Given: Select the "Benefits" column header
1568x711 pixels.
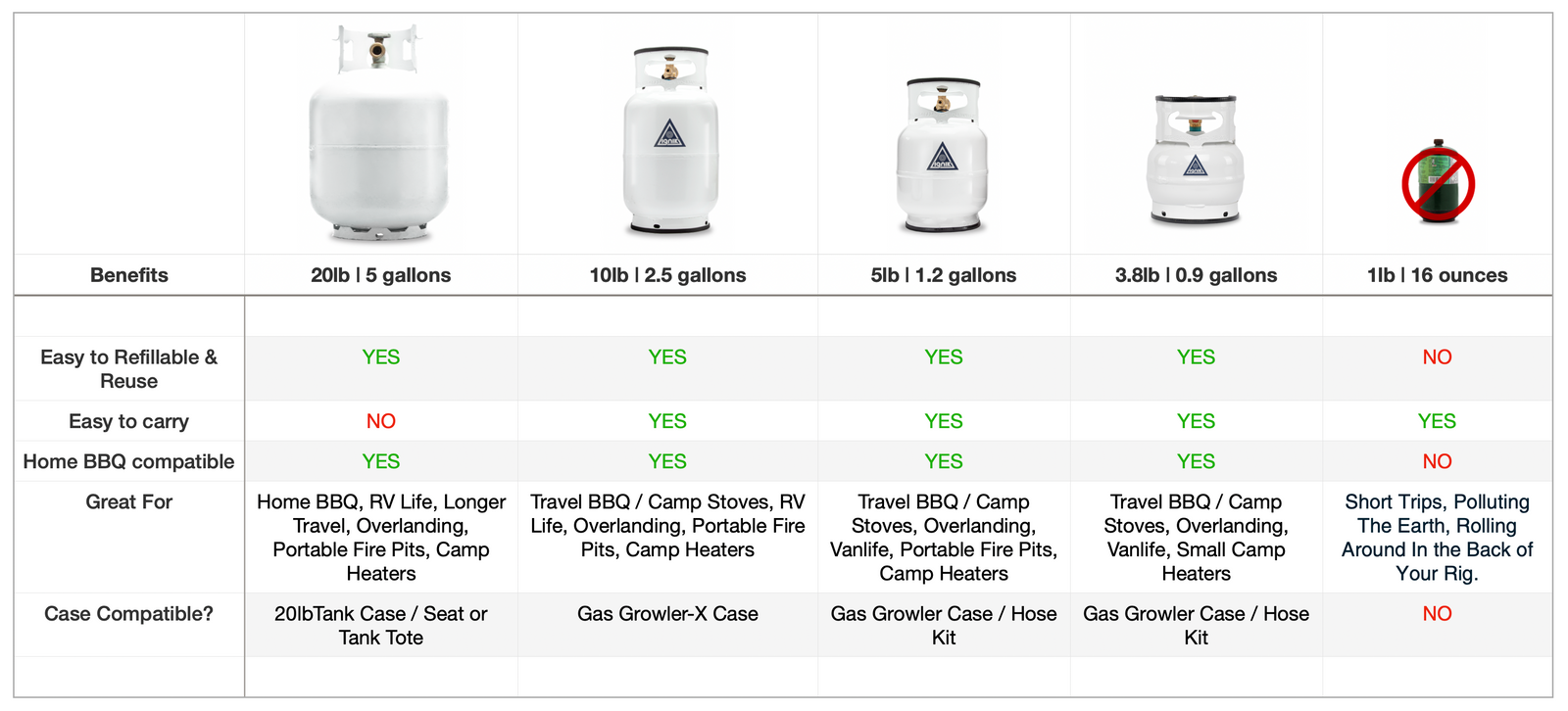Looking at the screenshot, I should [129, 275].
